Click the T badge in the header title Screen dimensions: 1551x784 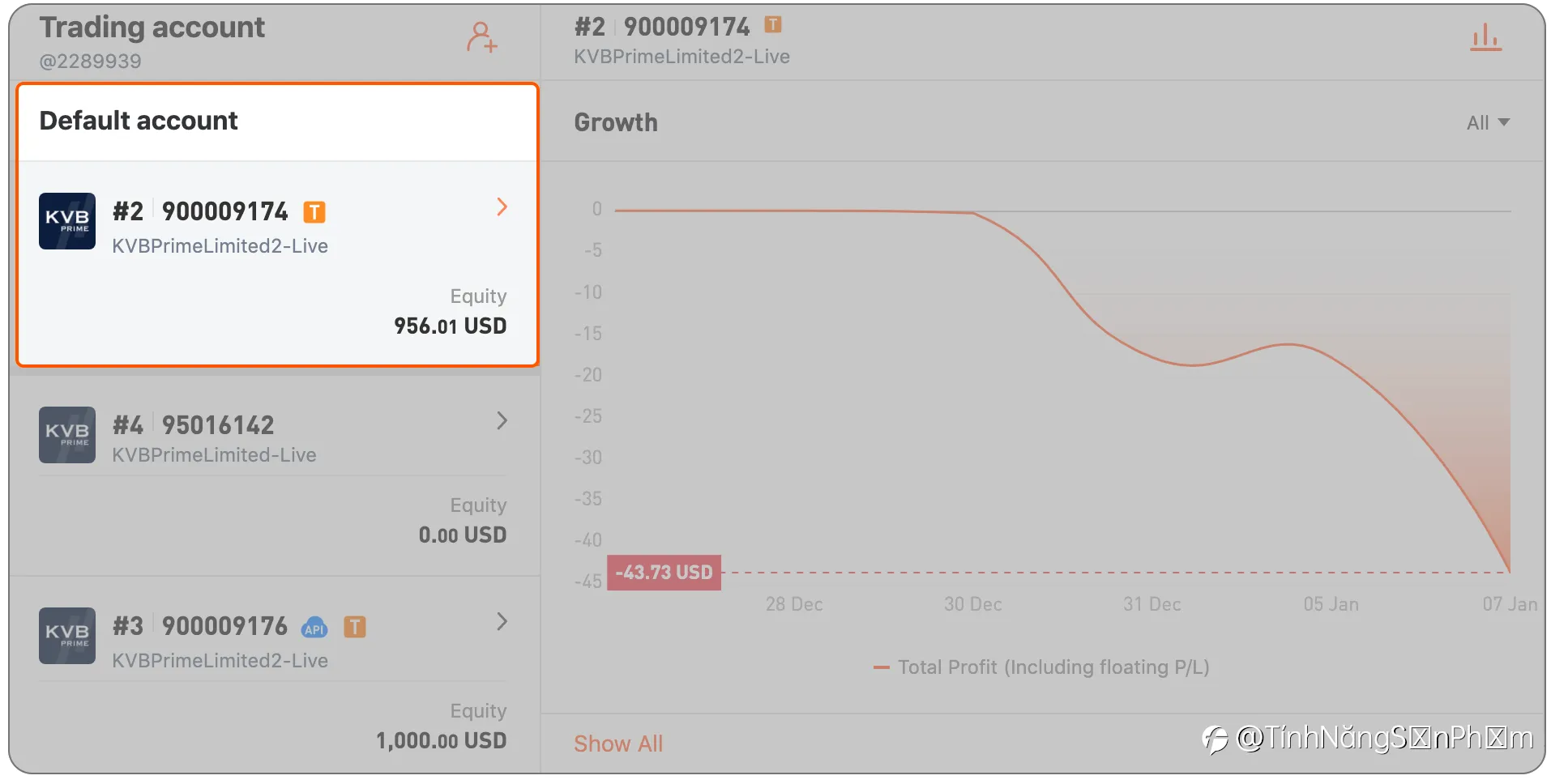click(773, 25)
